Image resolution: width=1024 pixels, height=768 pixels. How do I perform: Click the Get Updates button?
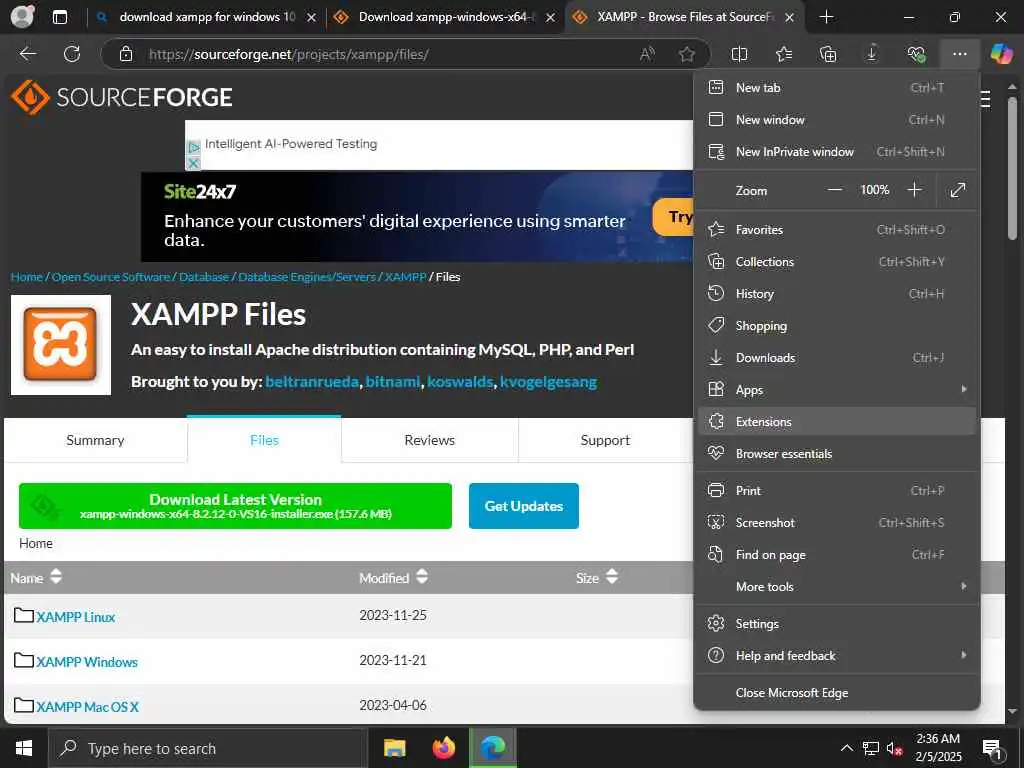(524, 506)
